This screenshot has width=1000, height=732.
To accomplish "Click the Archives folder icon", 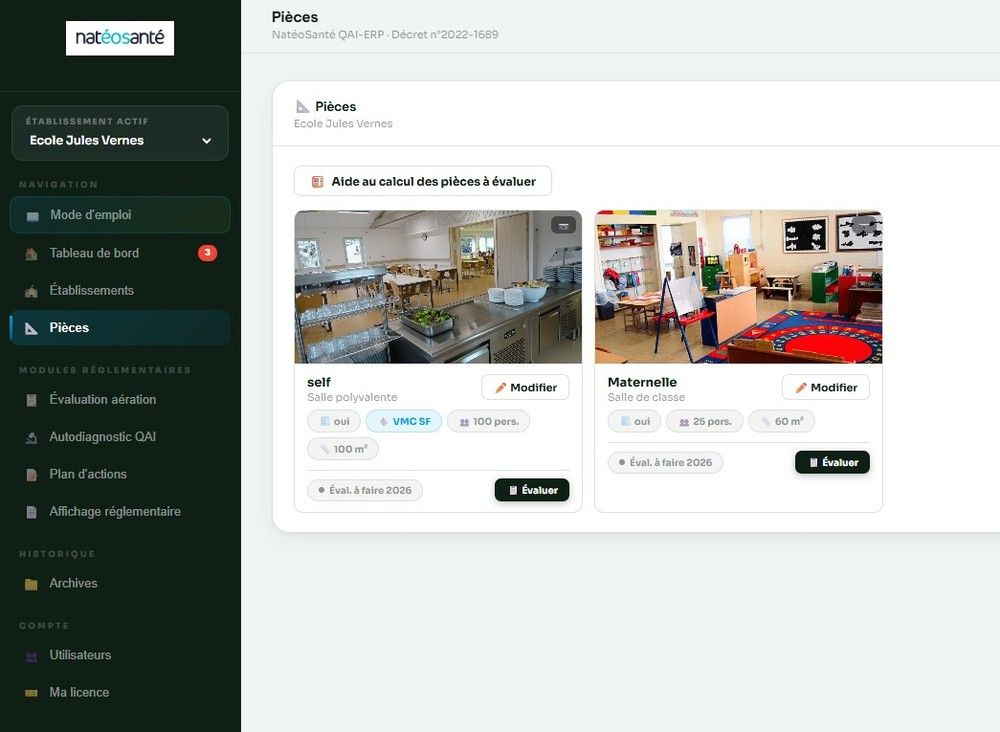I will pyautogui.click(x=31, y=584).
